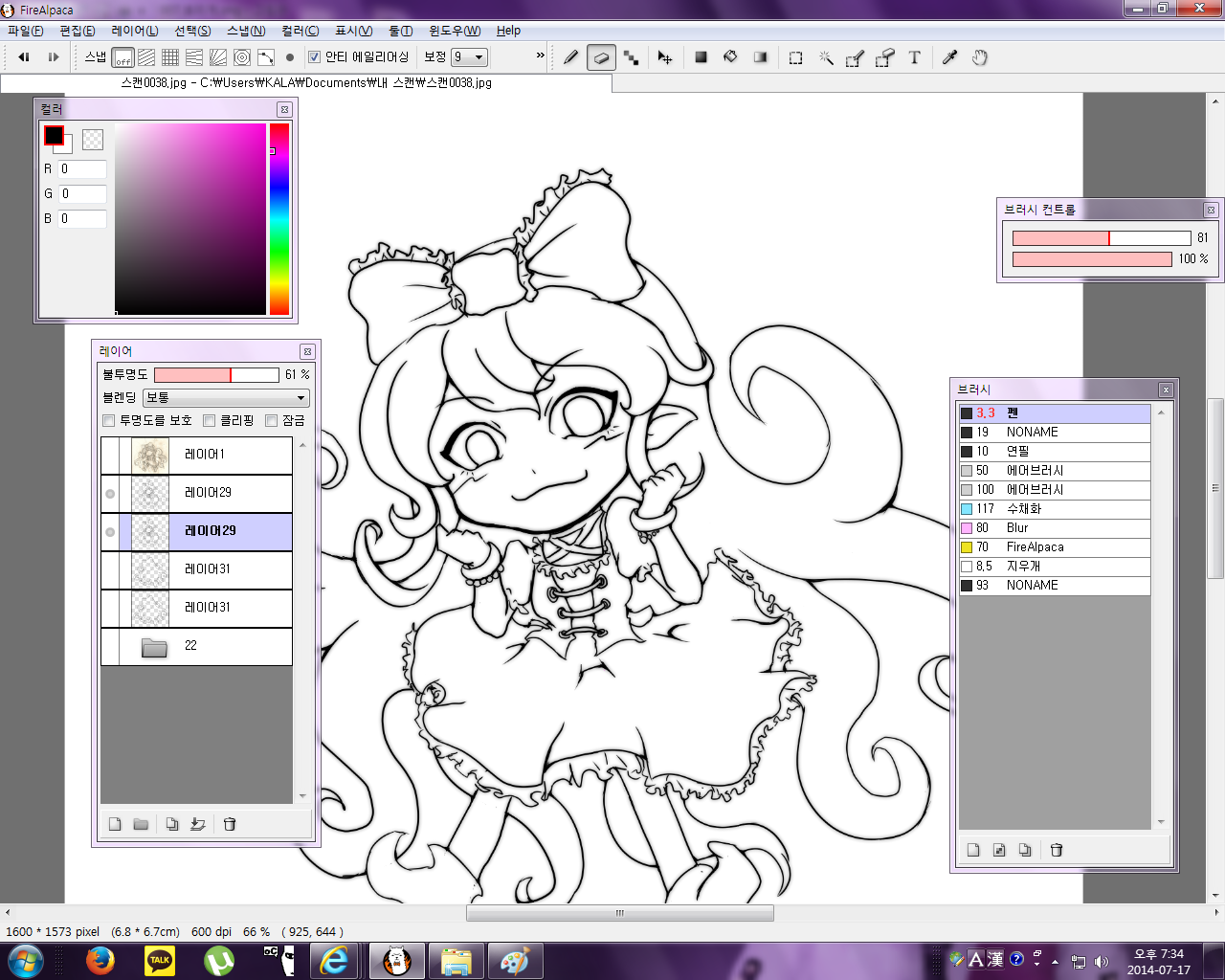Select the Magic Wand tool

click(826, 57)
